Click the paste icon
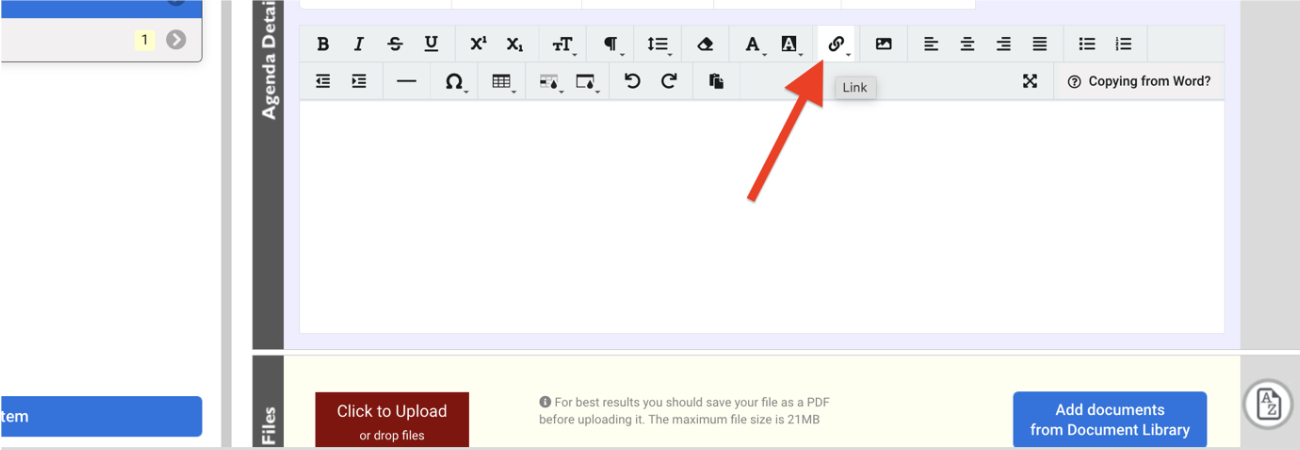Image resolution: width=1300 pixels, height=450 pixels. (716, 82)
